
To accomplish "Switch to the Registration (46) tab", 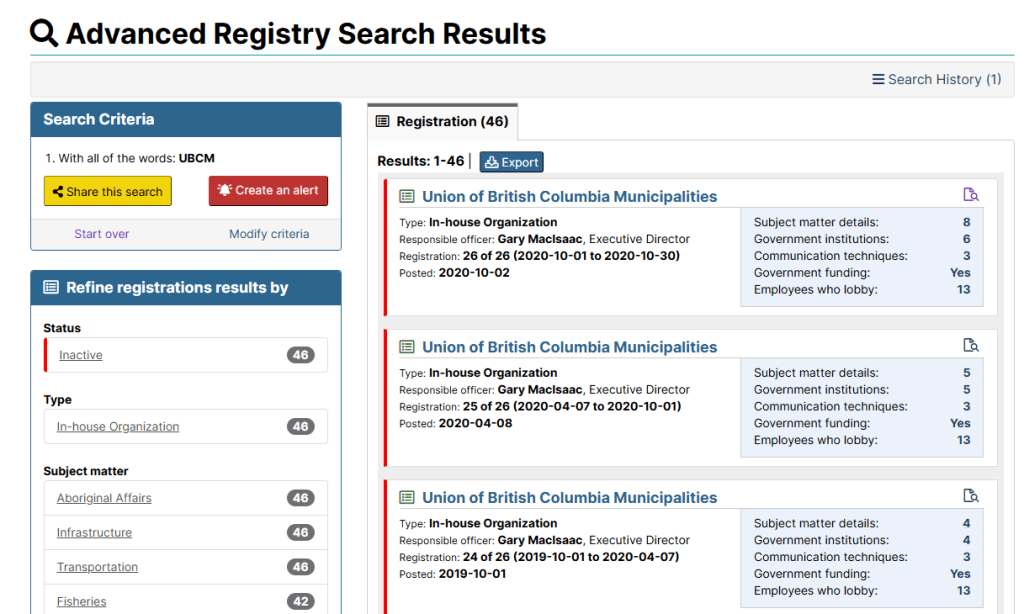I will (442, 122).
